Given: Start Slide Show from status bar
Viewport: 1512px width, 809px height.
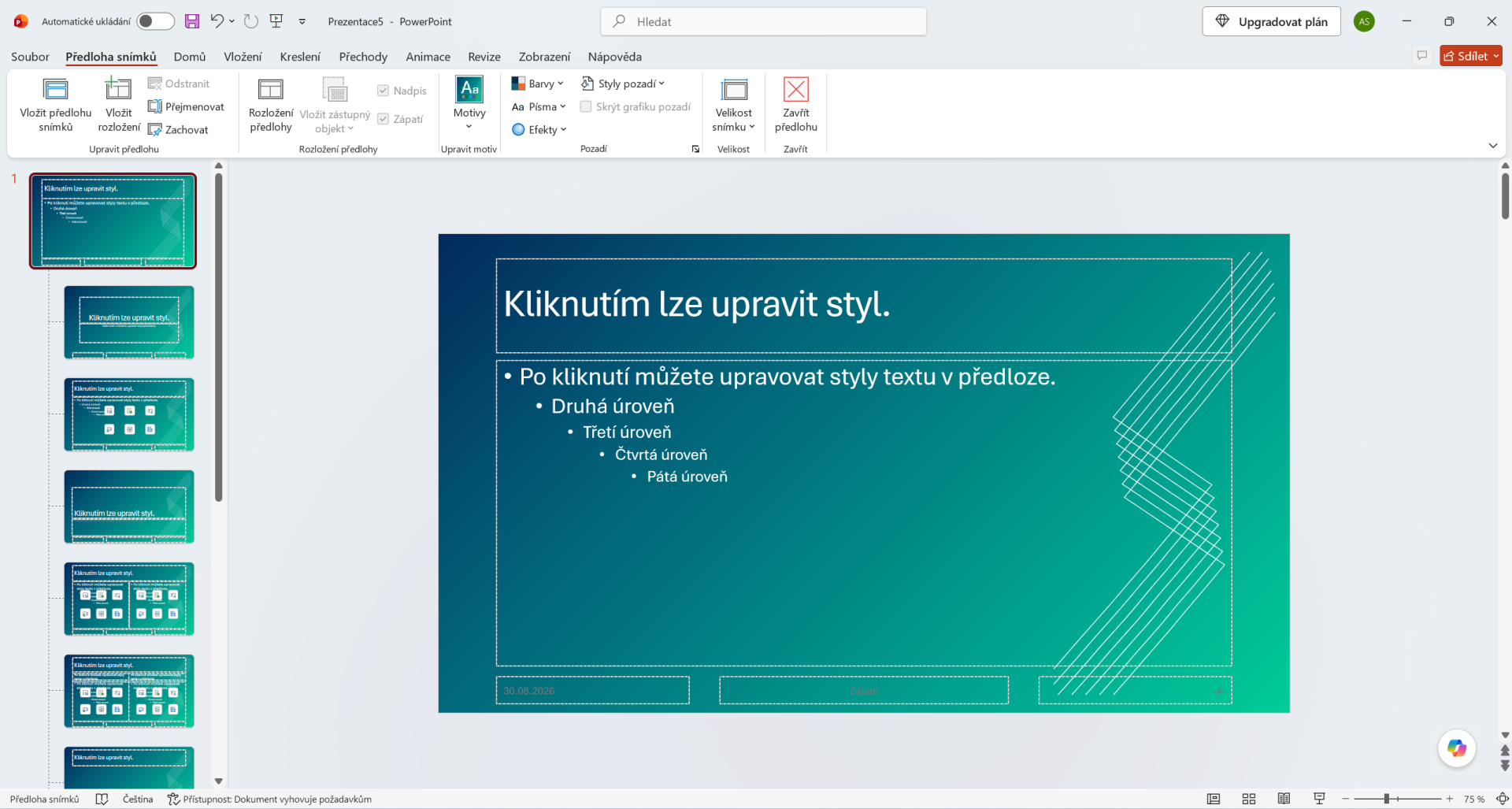Looking at the screenshot, I should pos(1319,799).
